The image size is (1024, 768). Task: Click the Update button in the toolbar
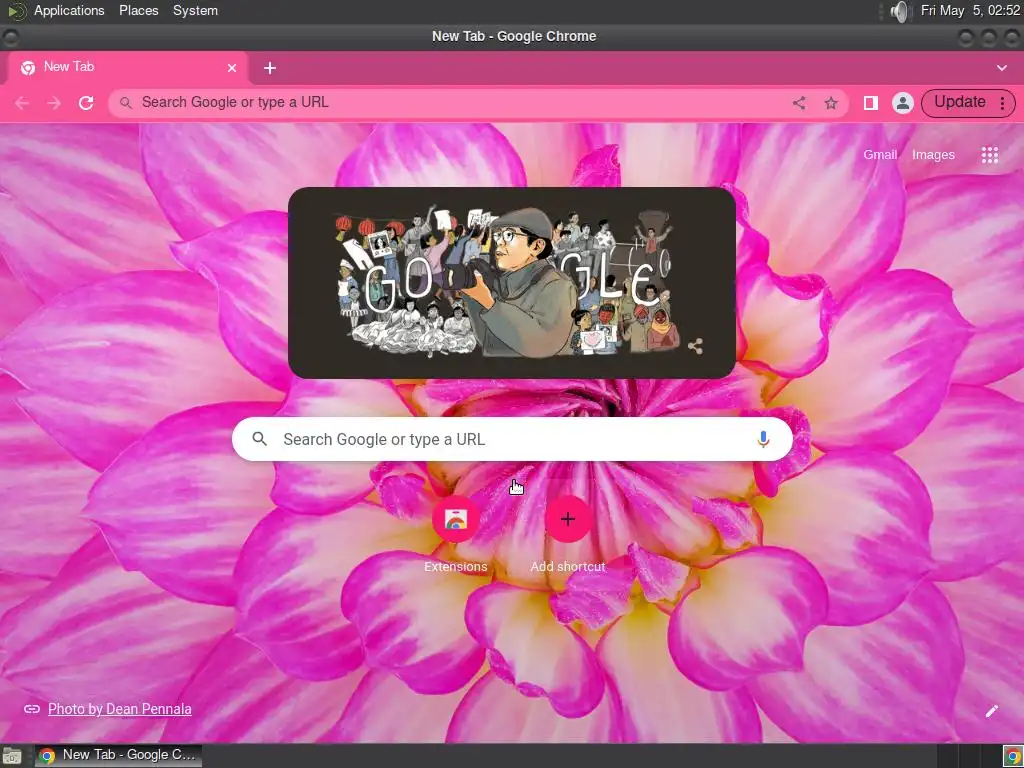[x=959, y=103]
